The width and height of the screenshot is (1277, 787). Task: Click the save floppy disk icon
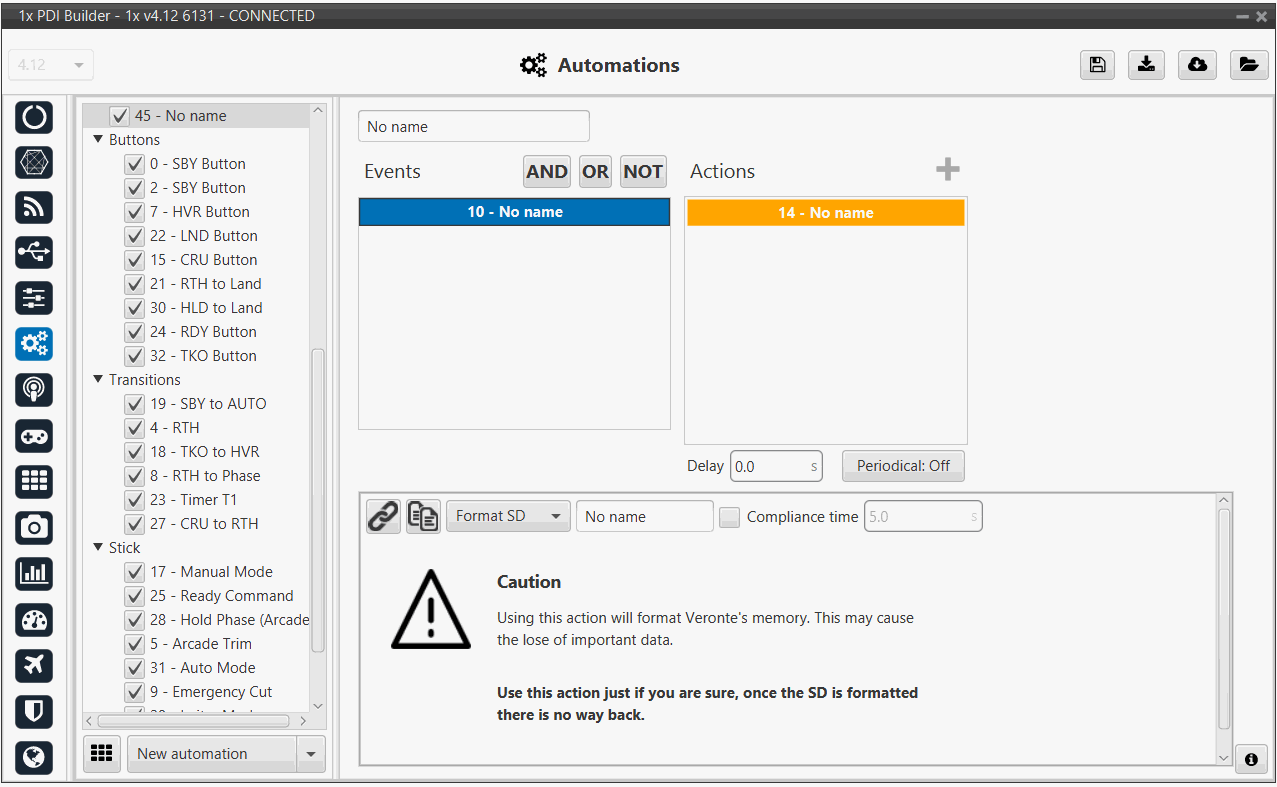coord(1097,65)
